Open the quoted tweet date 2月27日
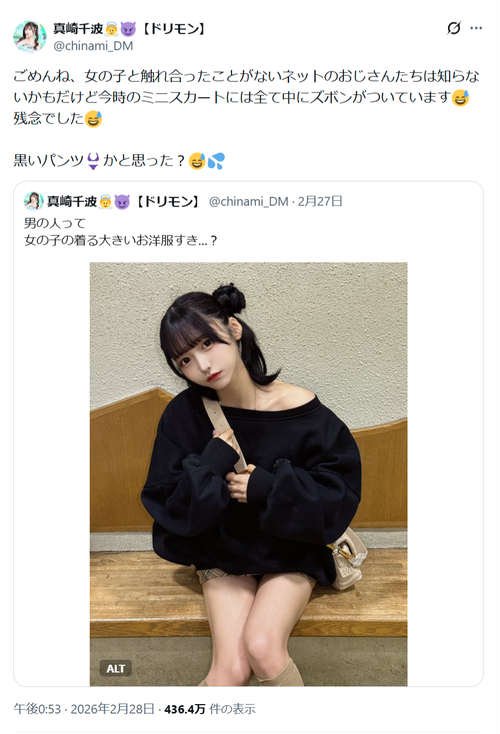Image resolution: width=500 pixels, height=734 pixels. 320,201
